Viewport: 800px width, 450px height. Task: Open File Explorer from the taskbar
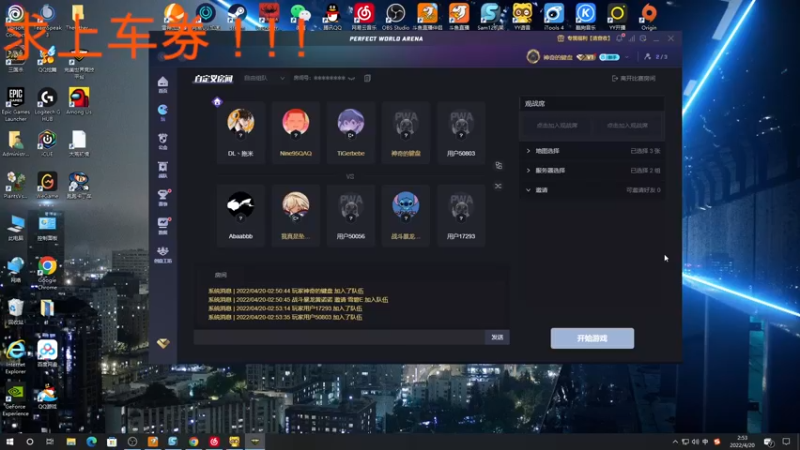click(x=71, y=441)
